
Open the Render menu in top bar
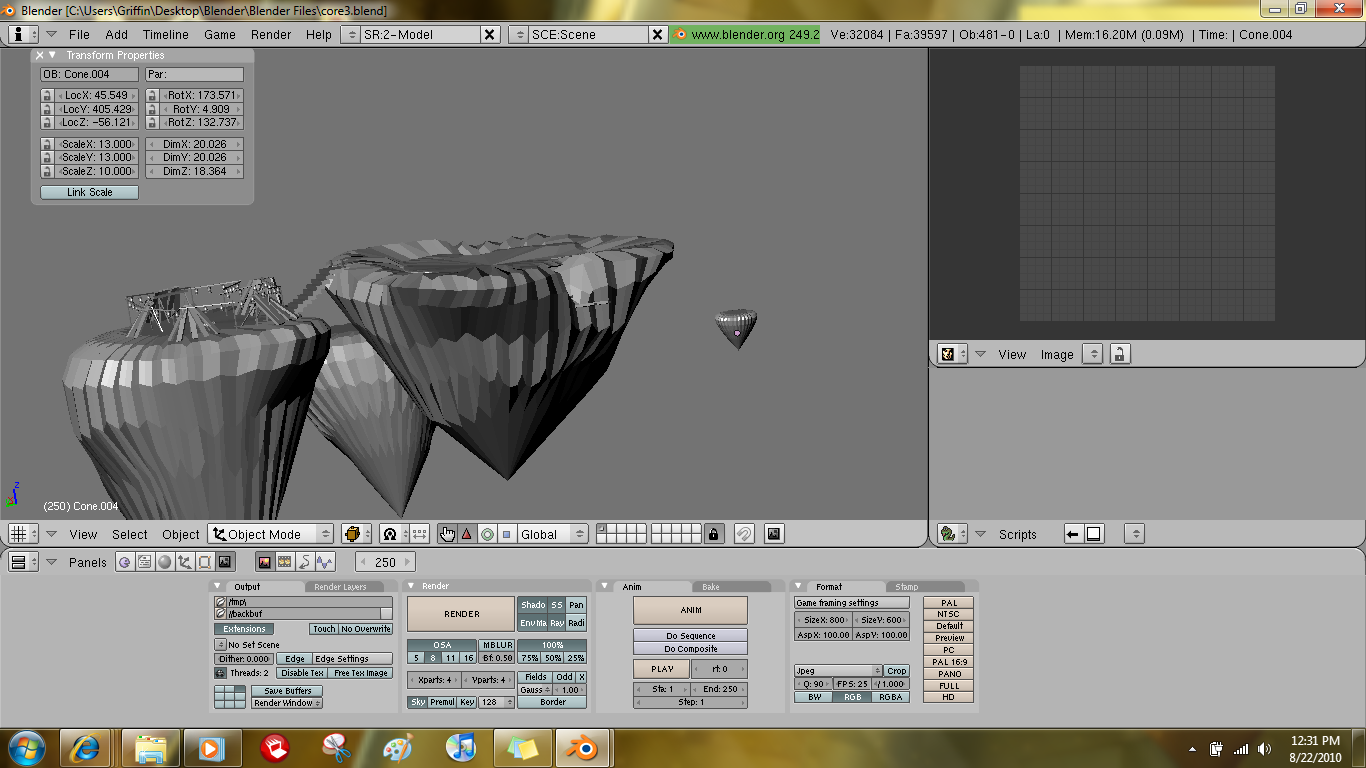pyautogui.click(x=271, y=34)
